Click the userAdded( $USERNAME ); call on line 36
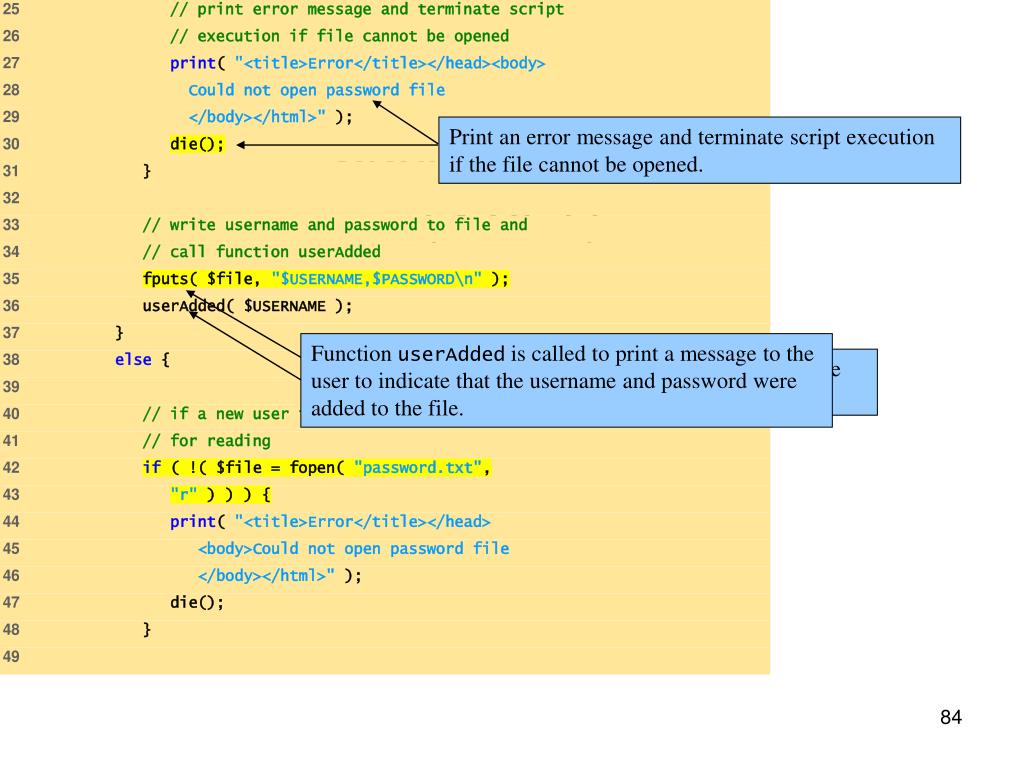Image resolution: width=1024 pixels, height=768 pixels. click(247, 306)
